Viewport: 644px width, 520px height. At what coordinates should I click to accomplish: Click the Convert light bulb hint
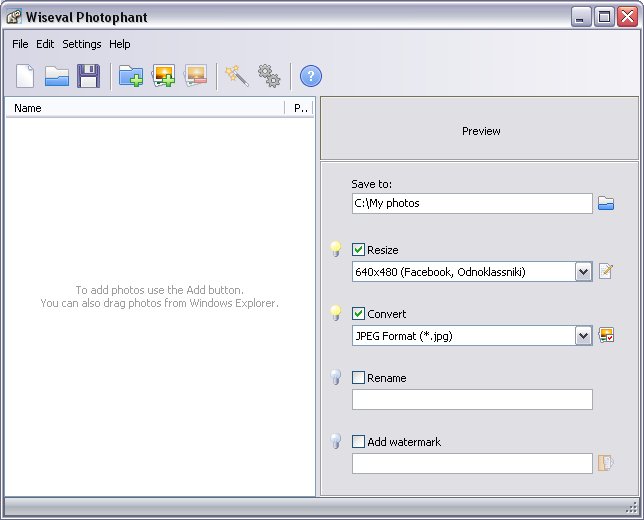pos(336,313)
